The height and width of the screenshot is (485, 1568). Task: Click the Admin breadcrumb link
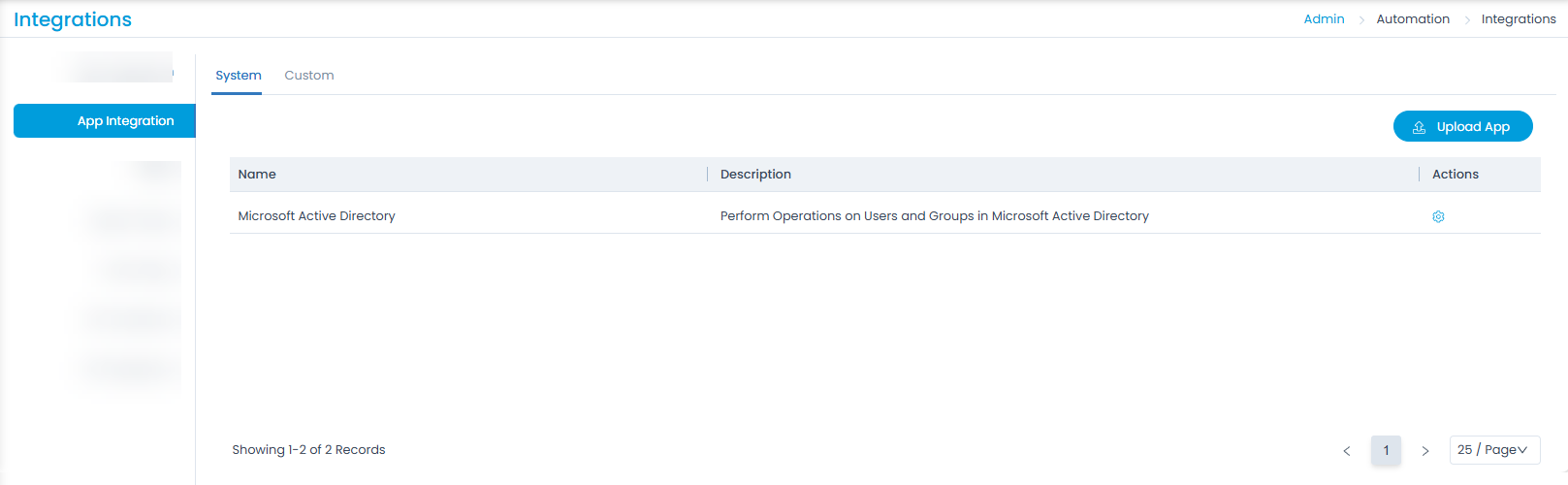1324,18
